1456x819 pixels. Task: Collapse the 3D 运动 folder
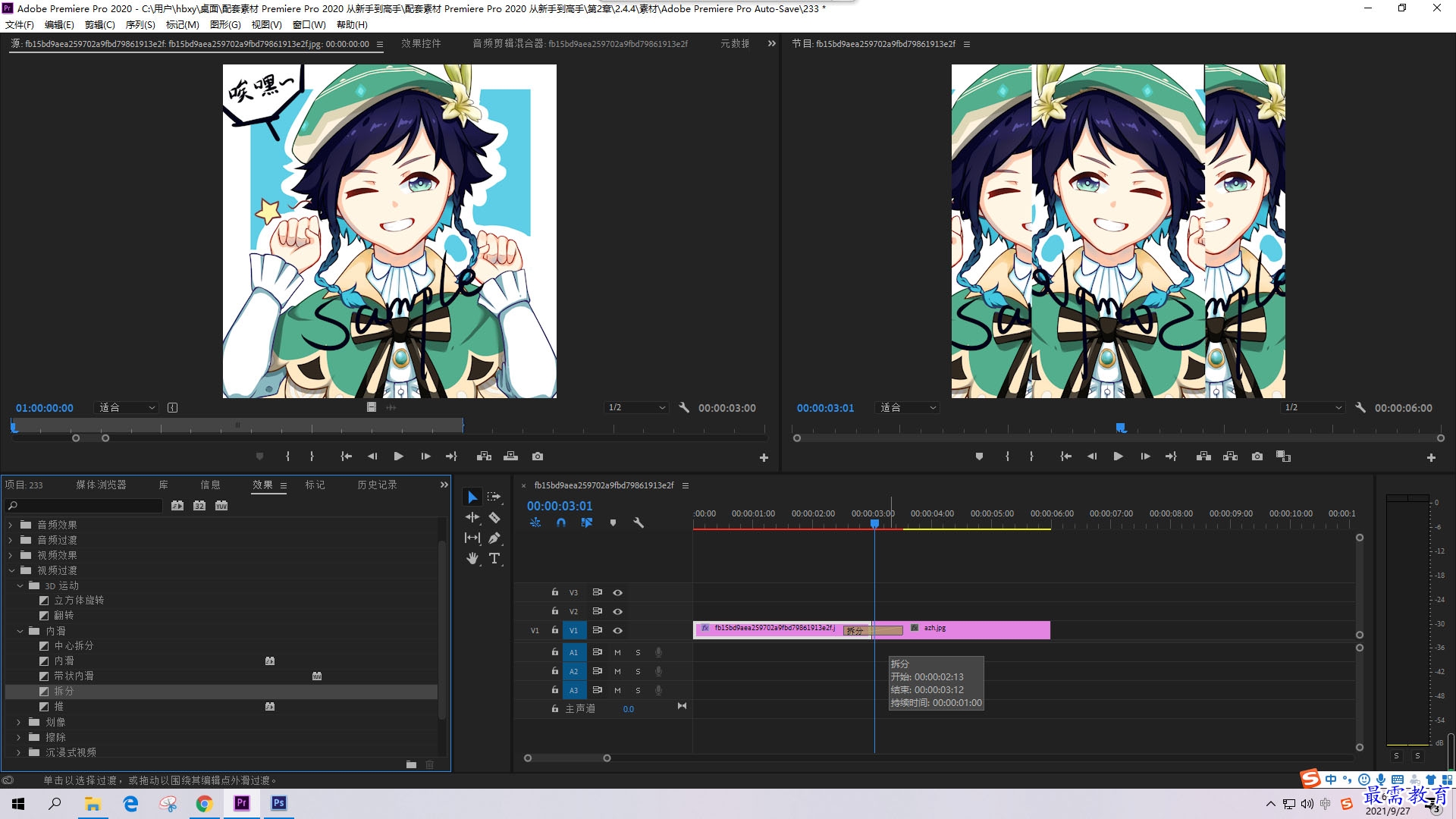point(20,585)
